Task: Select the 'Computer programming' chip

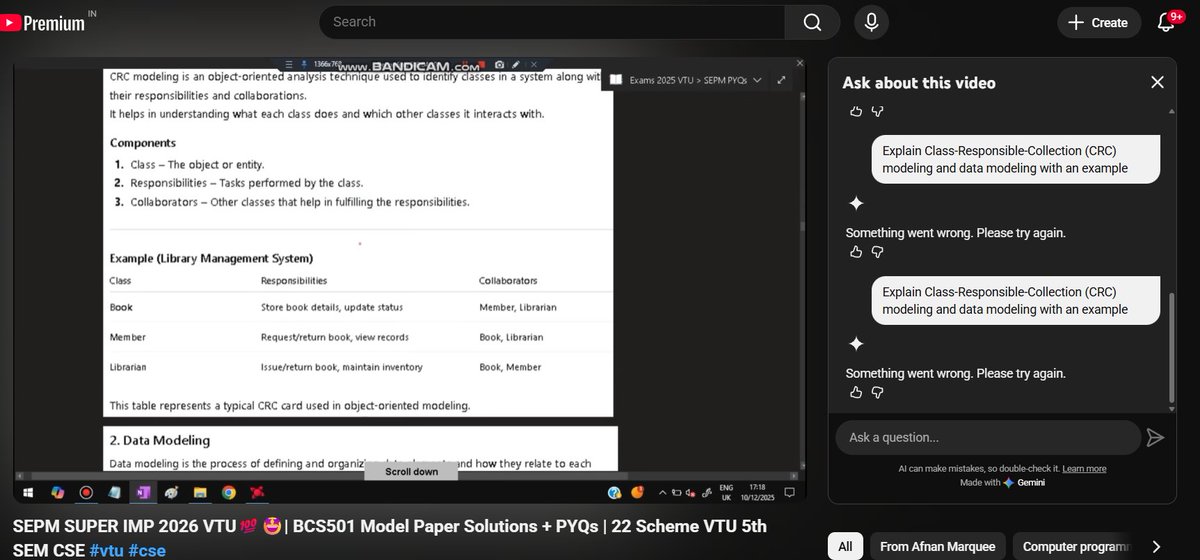Action: [x=1076, y=546]
